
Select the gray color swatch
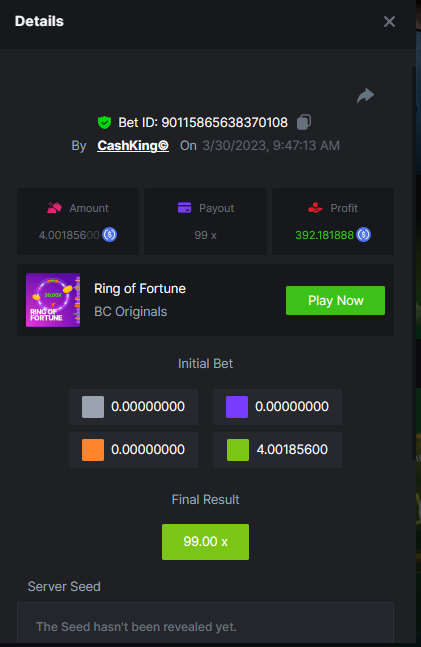pyautogui.click(x=93, y=407)
